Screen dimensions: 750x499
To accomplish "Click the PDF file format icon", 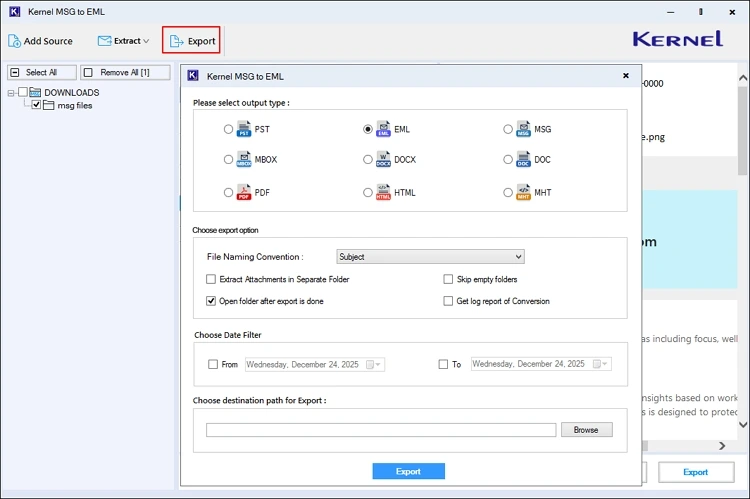I will point(244,192).
